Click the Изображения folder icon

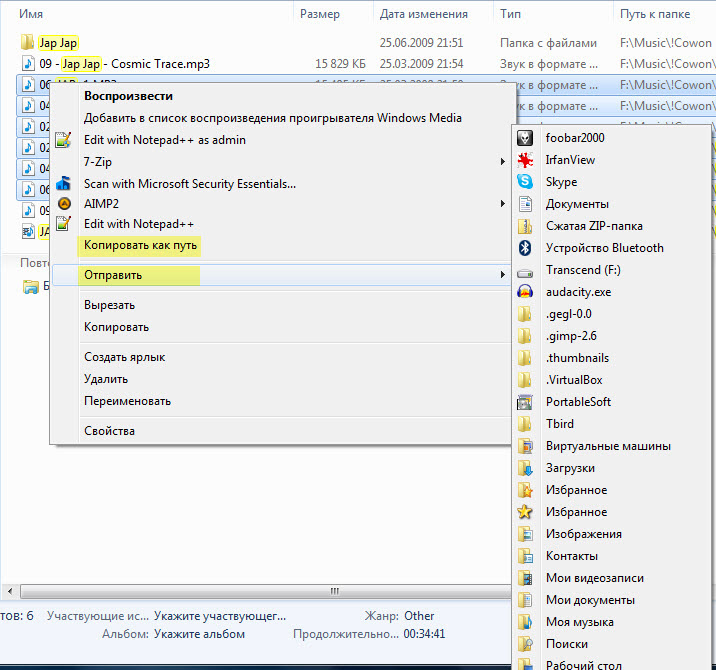click(x=525, y=534)
